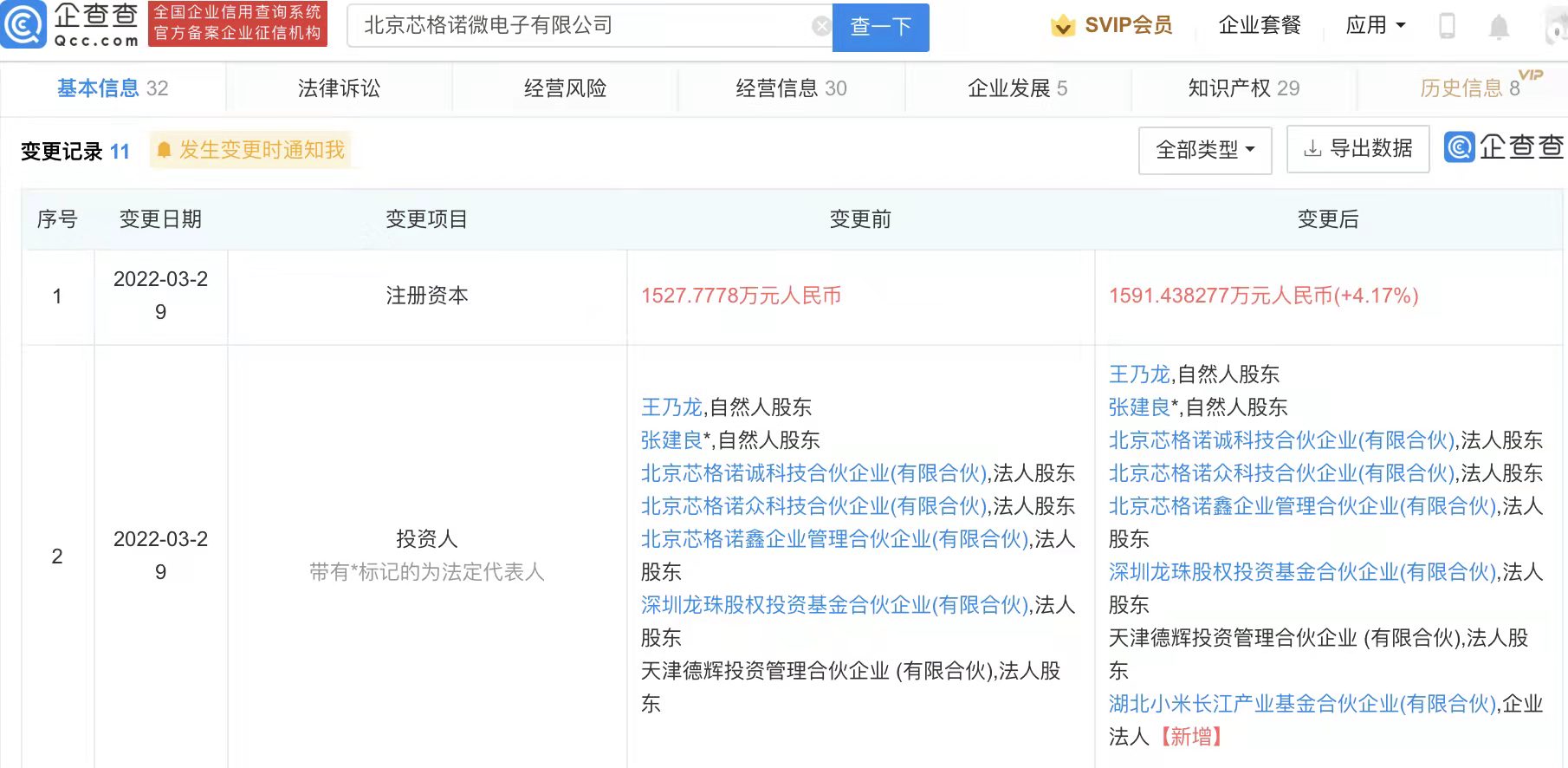
Task: Switch to 基本信息 tab
Action: tap(113, 88)
